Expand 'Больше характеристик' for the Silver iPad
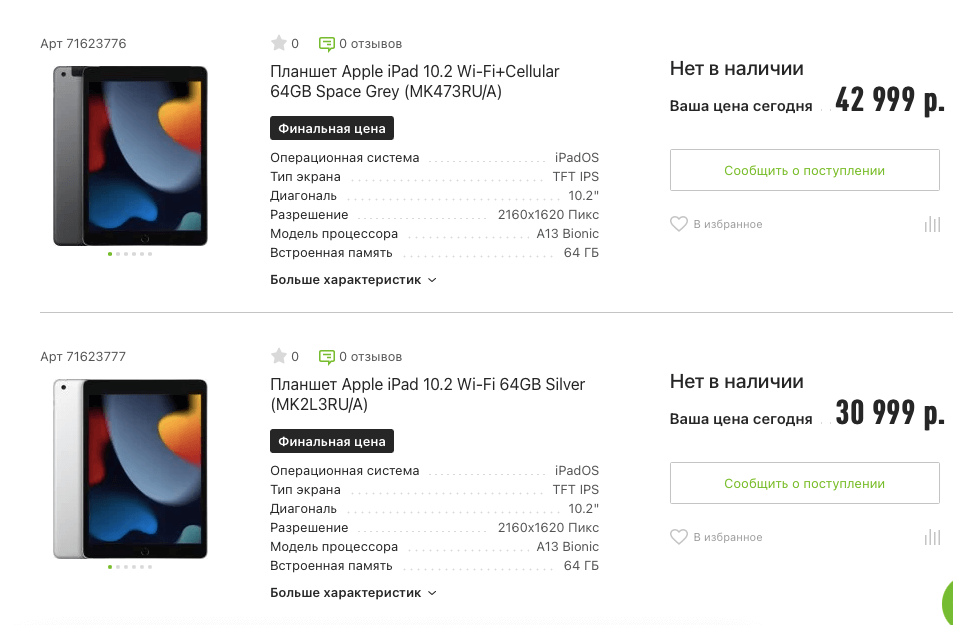 click(347, 592)
